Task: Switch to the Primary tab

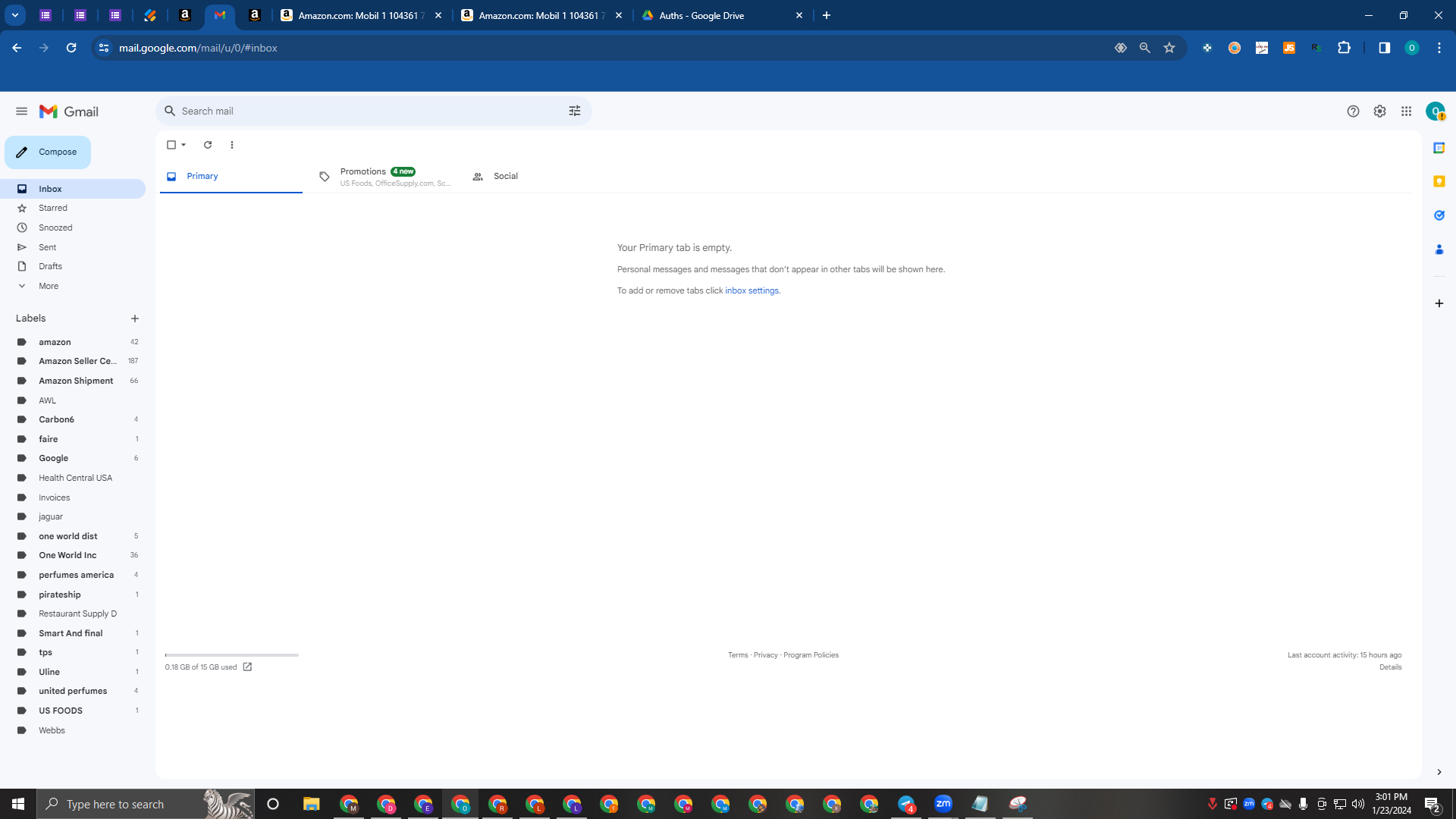Action: pyautogui.click(x=231, y=177)
